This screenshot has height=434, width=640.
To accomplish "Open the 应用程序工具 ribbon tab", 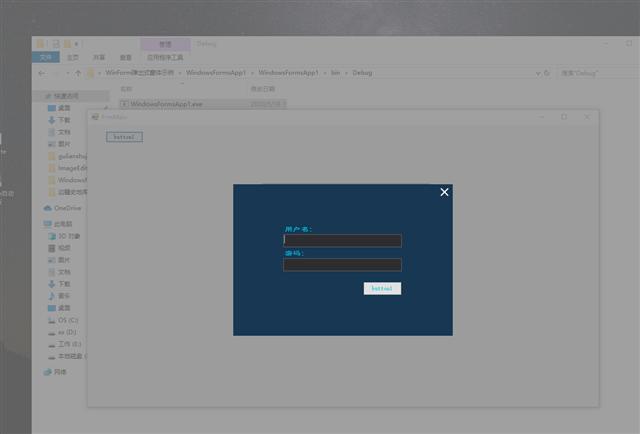I will (x=165, y=58).
